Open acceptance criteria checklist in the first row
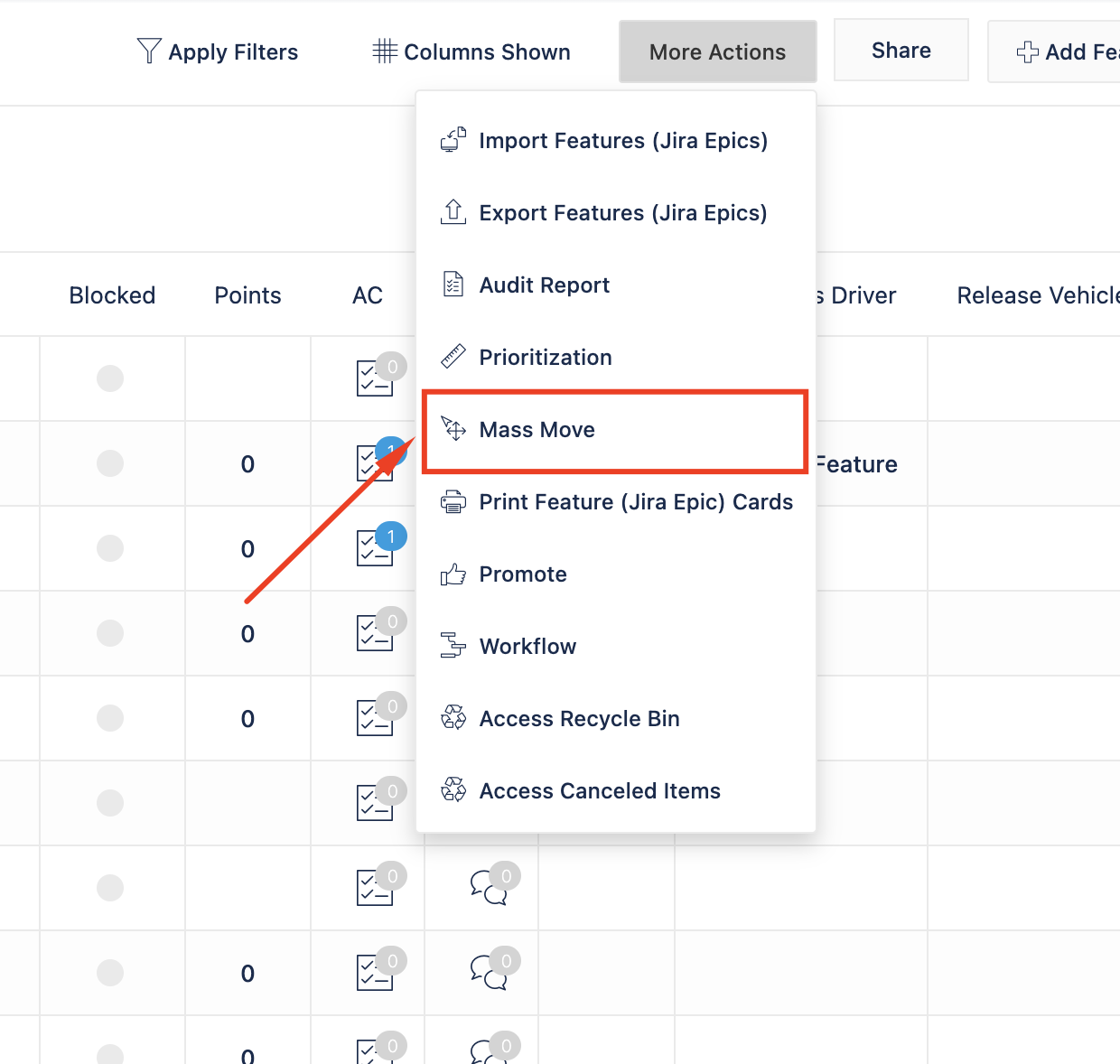This screenshot has width=1120, height=1064. pos(374,378)
